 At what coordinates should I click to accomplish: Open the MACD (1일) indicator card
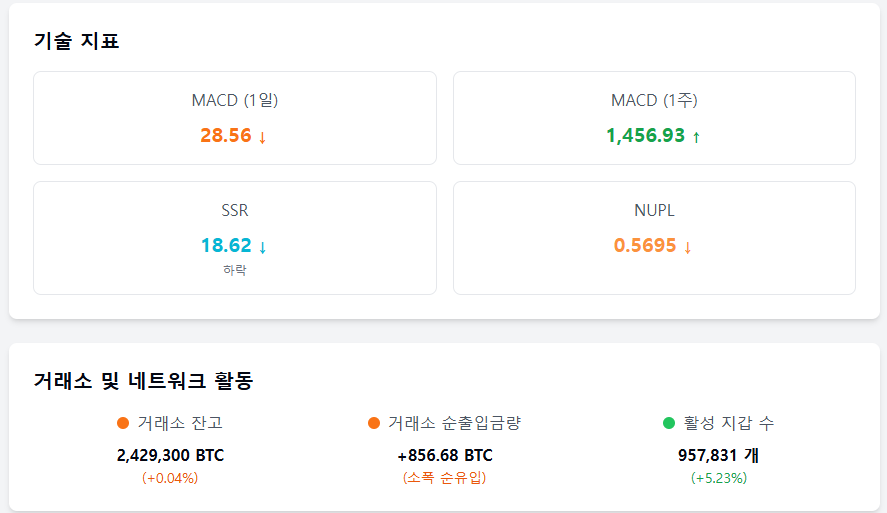(x=235, y=118)
